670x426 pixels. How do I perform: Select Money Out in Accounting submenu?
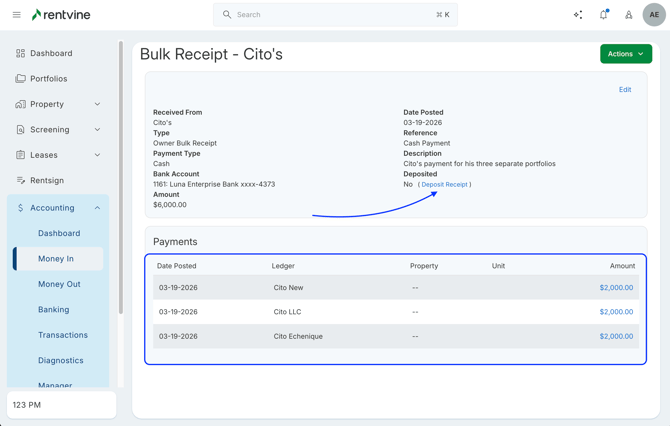point(59,284)
